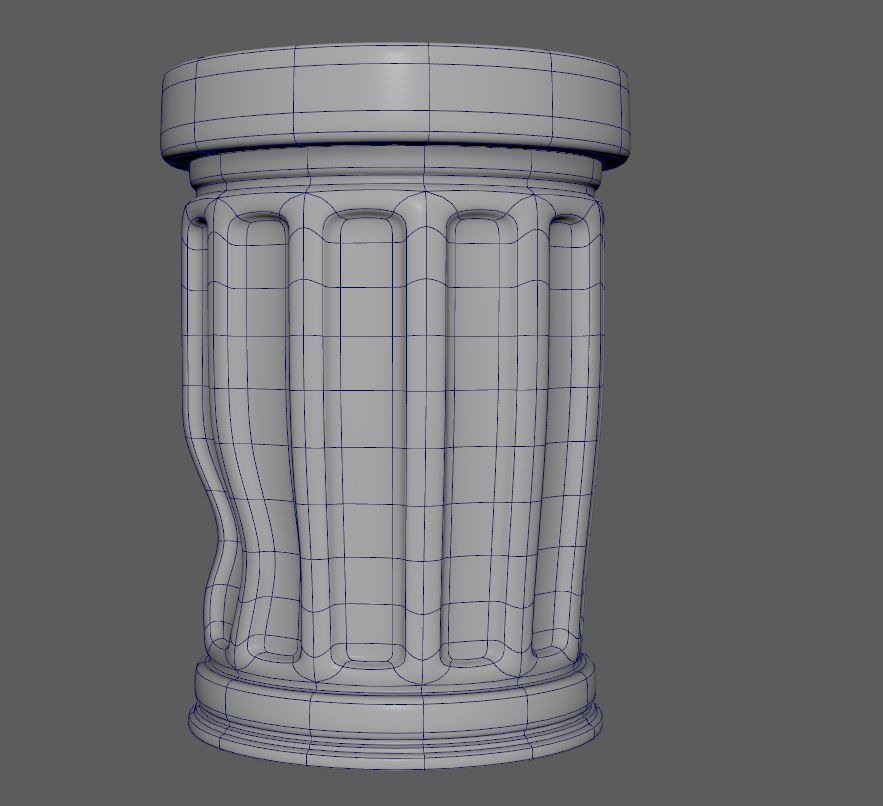This screenshot has width=883, height=806.
Task: Select the column's round top cap mesh
Action: 396,103
